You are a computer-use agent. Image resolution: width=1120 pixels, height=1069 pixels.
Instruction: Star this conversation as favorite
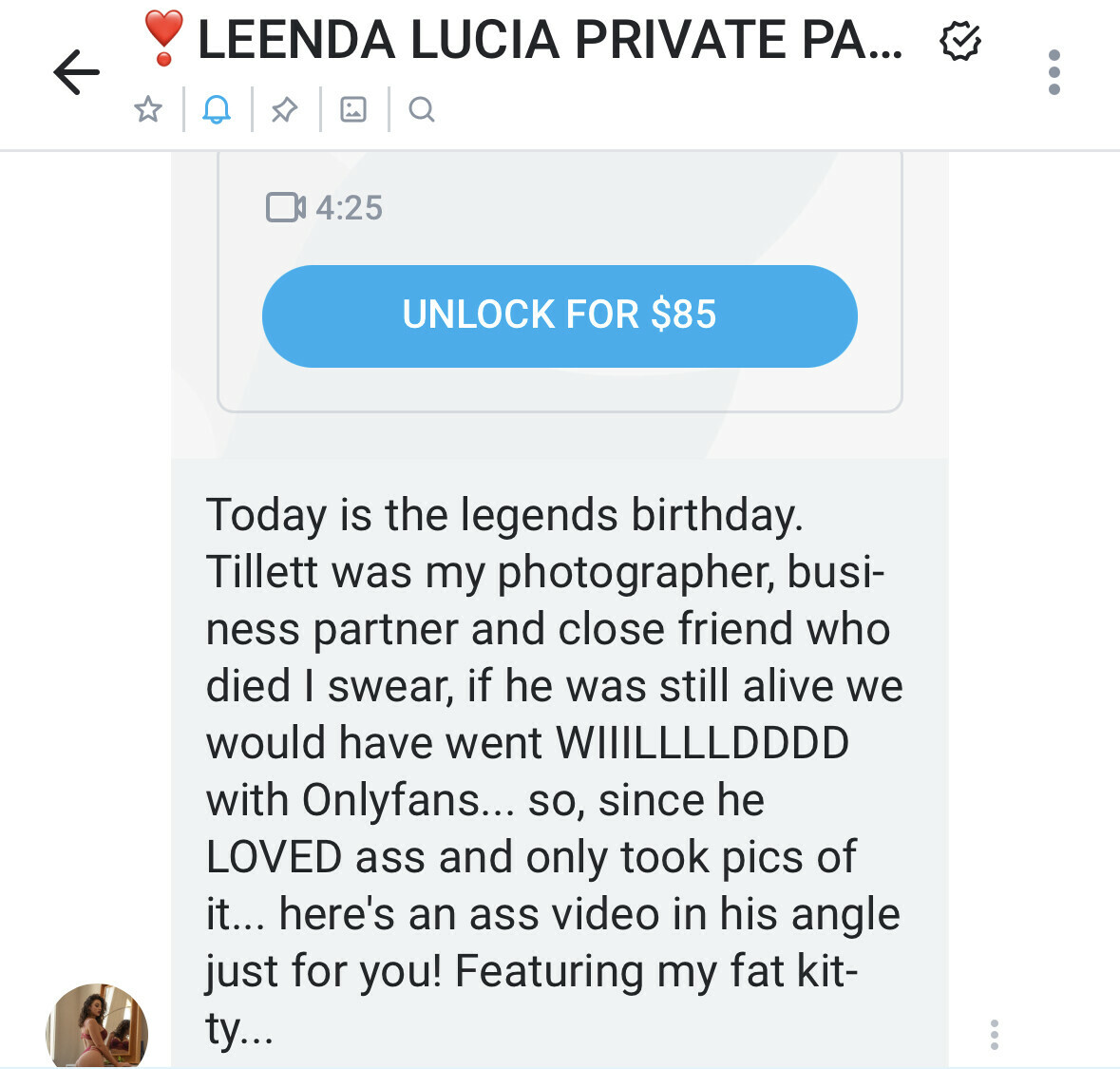click(x=148, y=109)
